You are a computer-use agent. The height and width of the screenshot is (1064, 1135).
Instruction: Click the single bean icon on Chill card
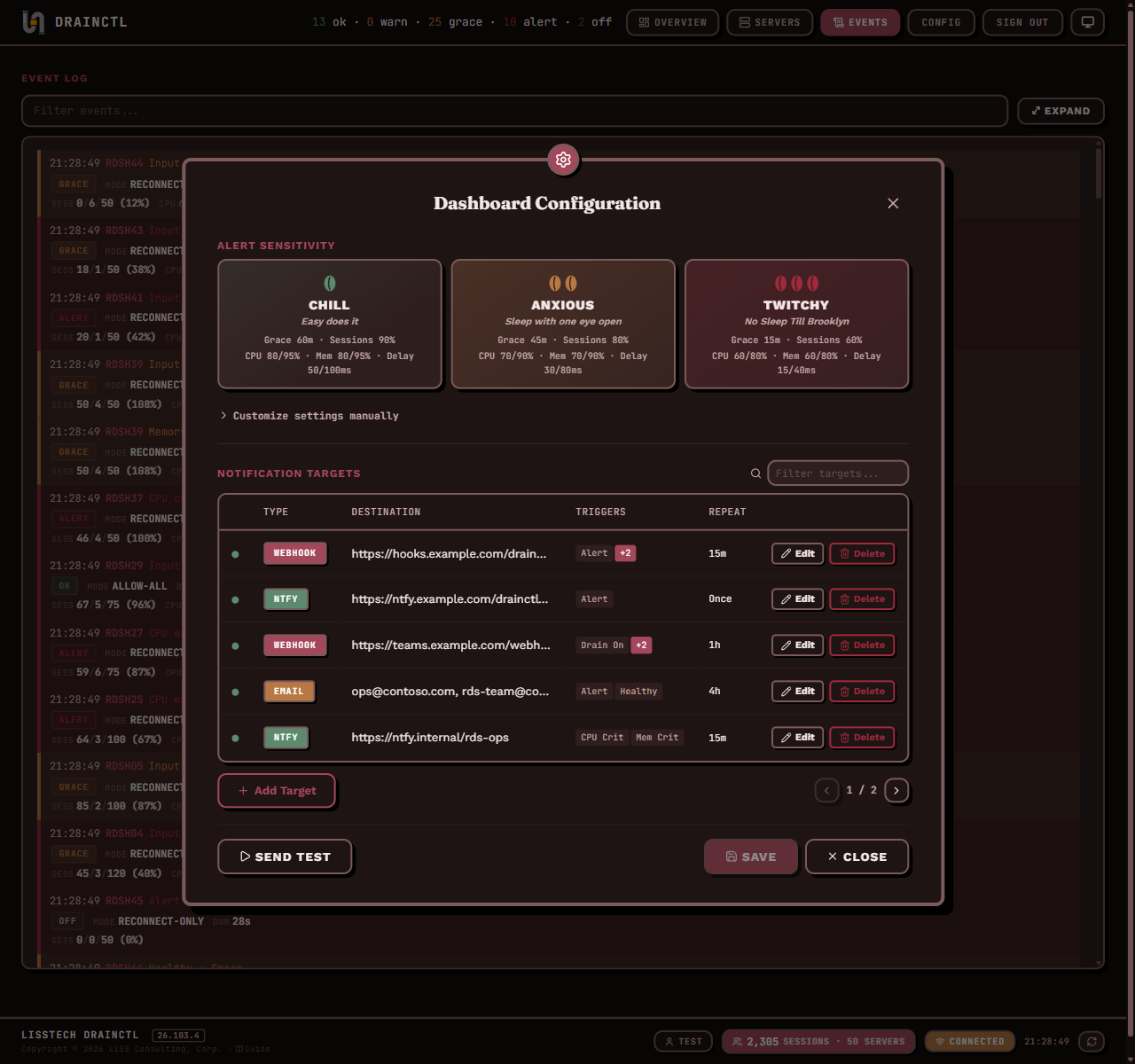330,284
